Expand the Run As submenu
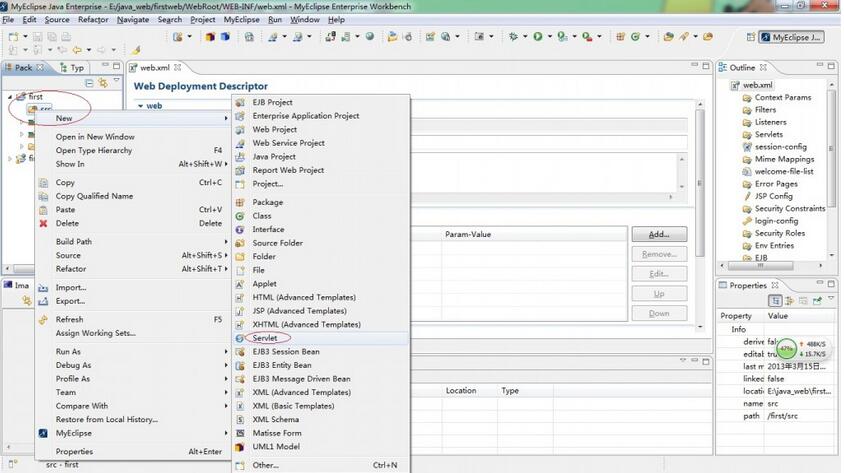Screen dimensions: 844x473 (x=226, y=351)
